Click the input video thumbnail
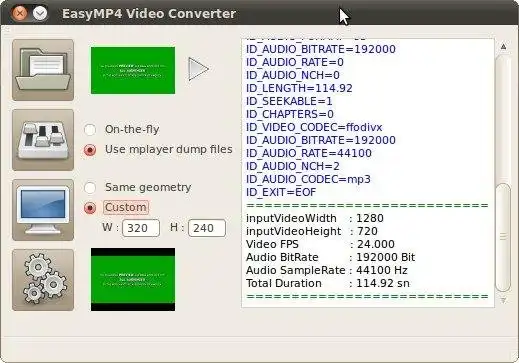Viewport: 519px width, 363px height. coord(133,70)
